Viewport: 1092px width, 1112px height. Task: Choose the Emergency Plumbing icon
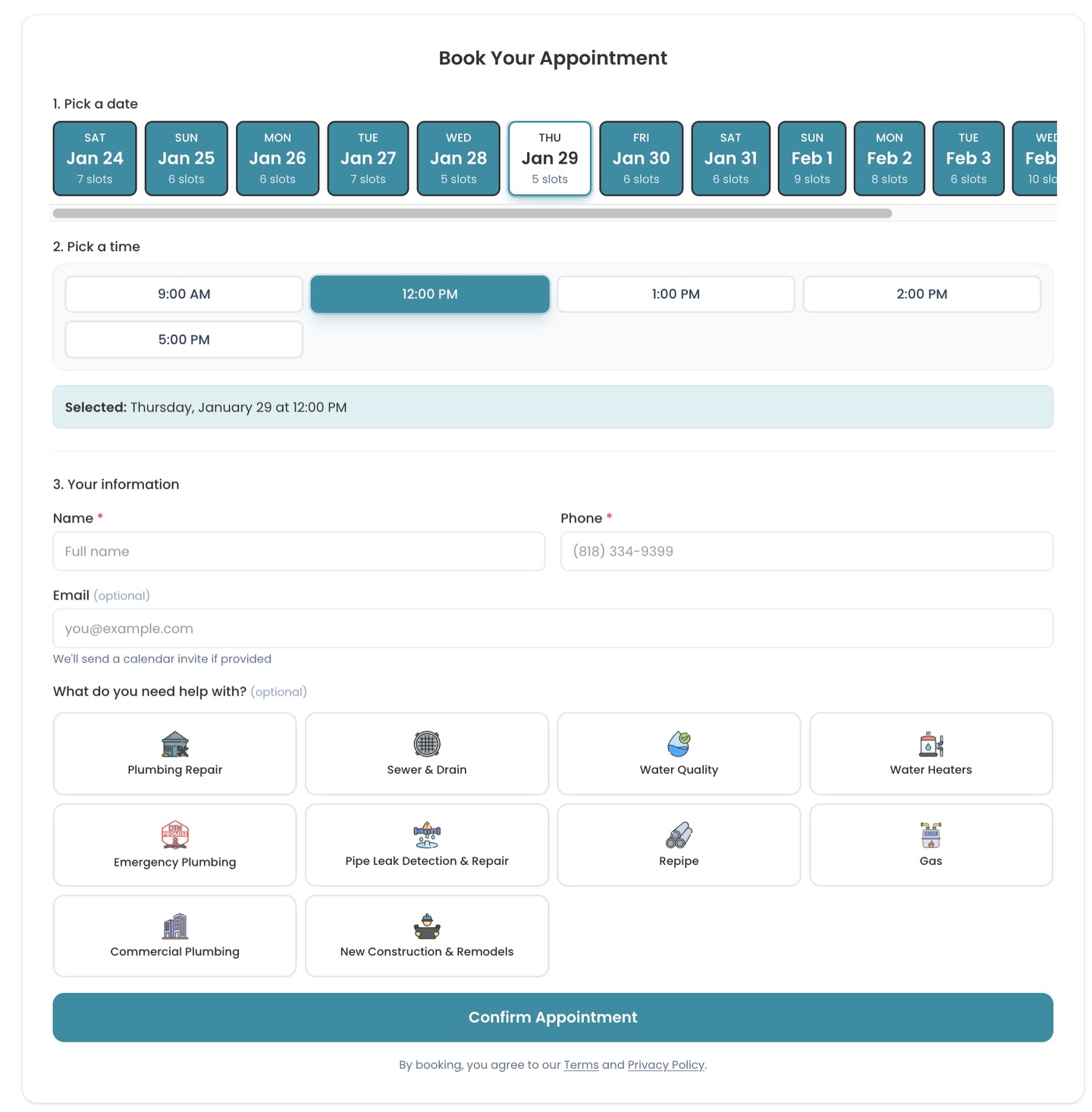click(x=174, y=835)
